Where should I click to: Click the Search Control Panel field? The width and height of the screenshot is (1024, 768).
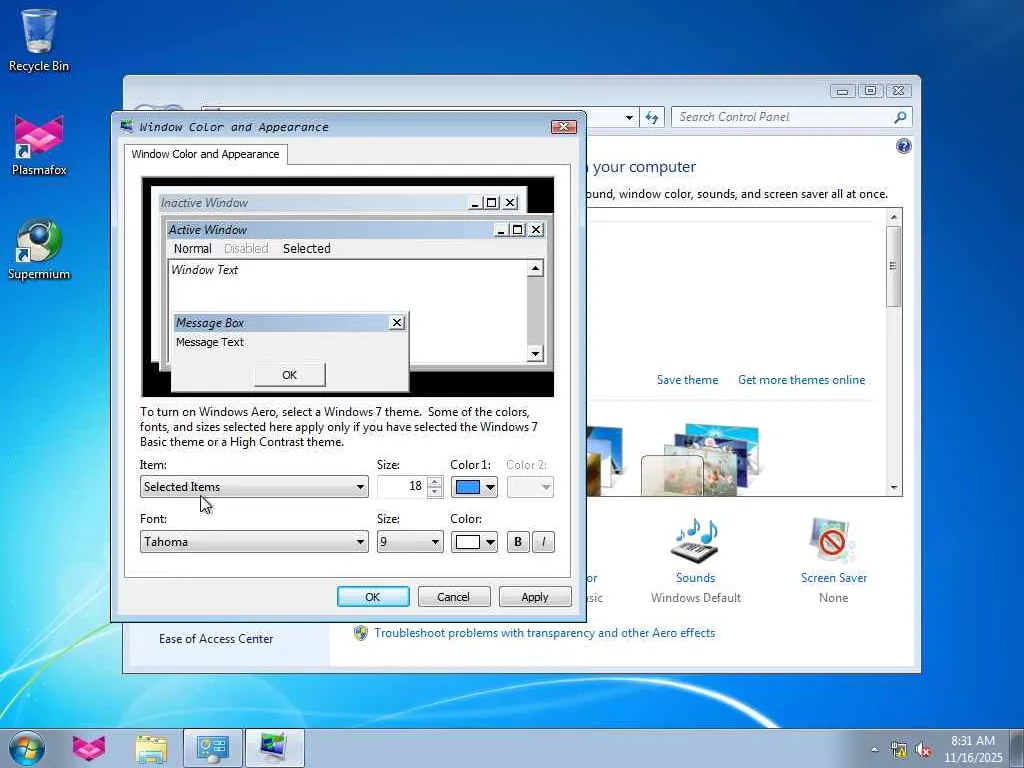784,118
